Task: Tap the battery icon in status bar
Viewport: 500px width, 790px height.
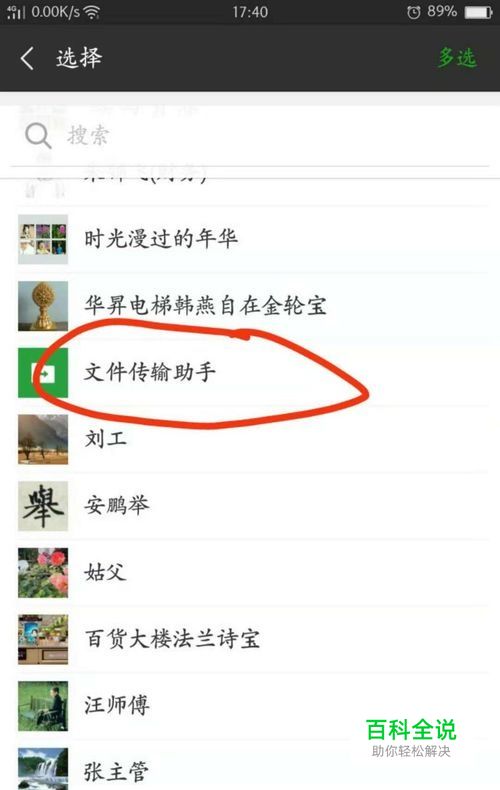Action: coord(478,12)
